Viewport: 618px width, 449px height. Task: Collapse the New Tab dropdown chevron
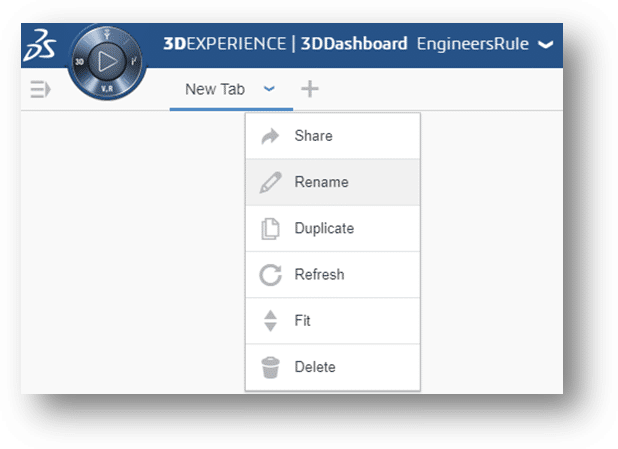tap(269, 88)
